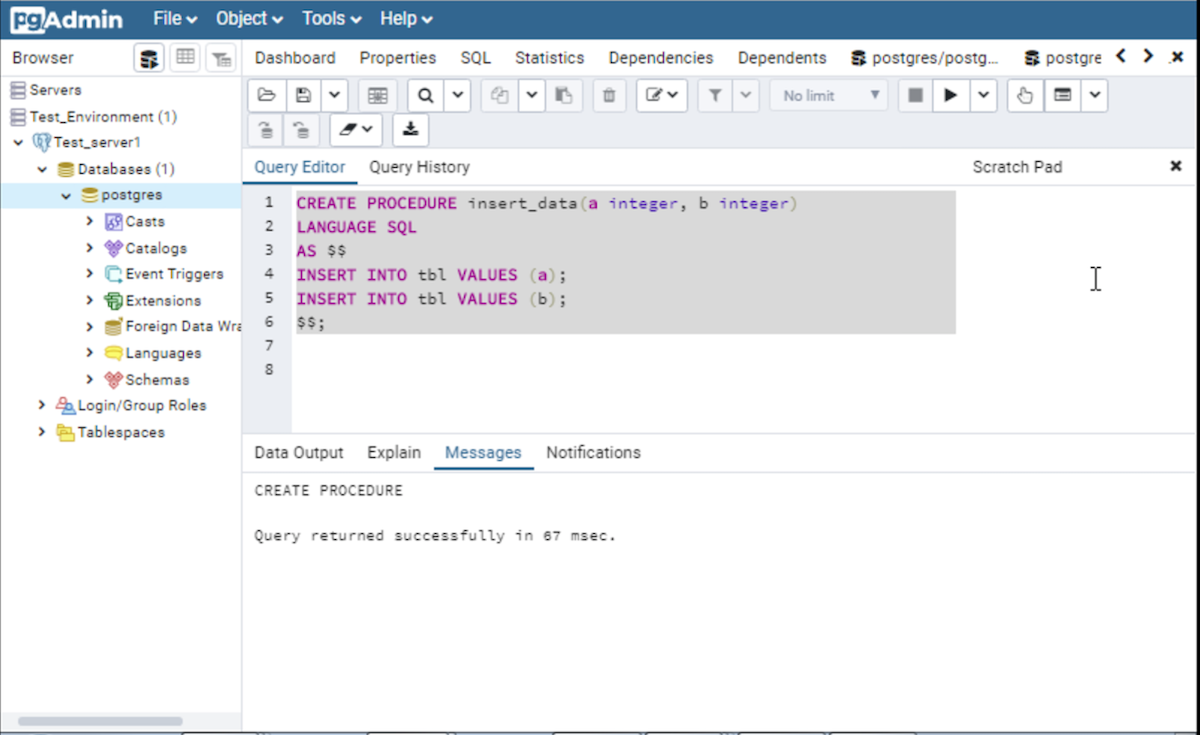
Task: Click the stop query square icon
Action: coord(914,96)
